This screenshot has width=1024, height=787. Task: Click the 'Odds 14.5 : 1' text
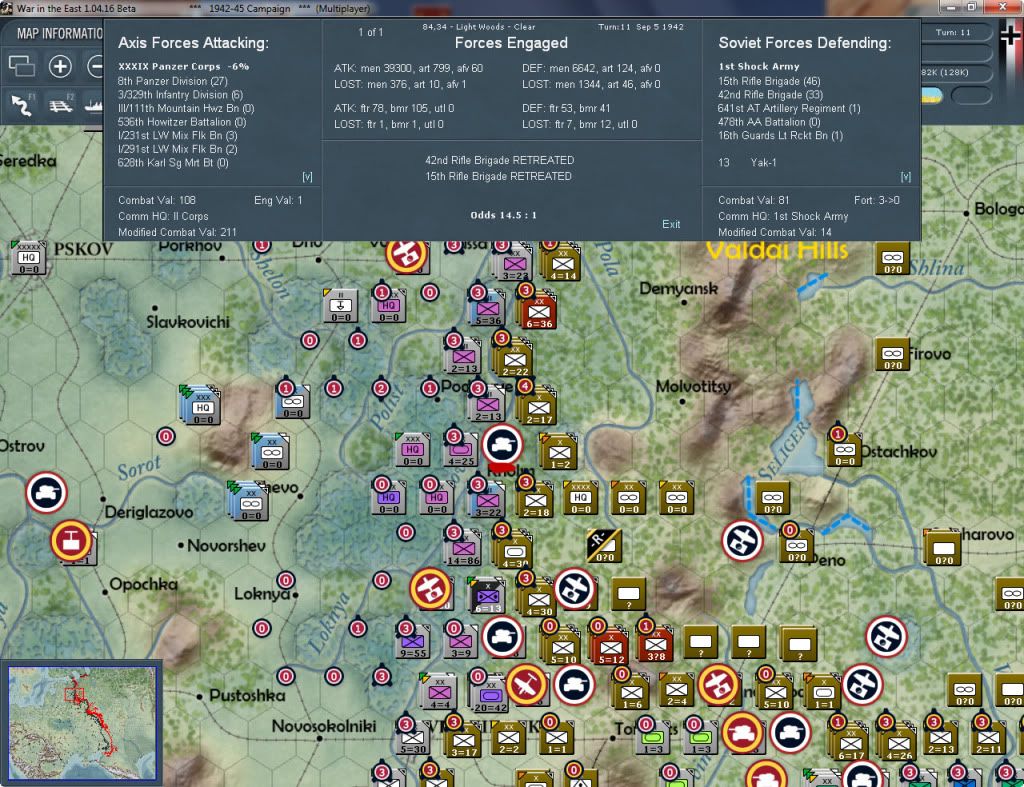tap(504, 215)
